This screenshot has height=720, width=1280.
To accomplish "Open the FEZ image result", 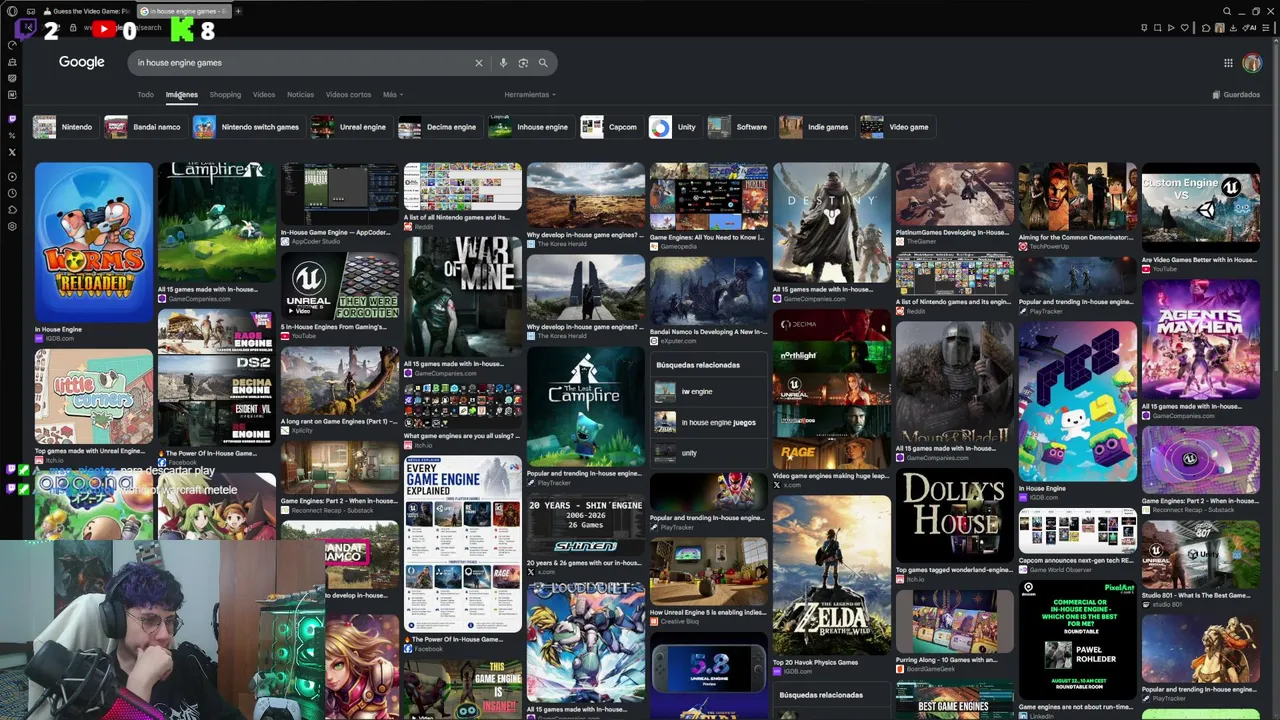I will pyautogui.click(x=1077, y=401).
